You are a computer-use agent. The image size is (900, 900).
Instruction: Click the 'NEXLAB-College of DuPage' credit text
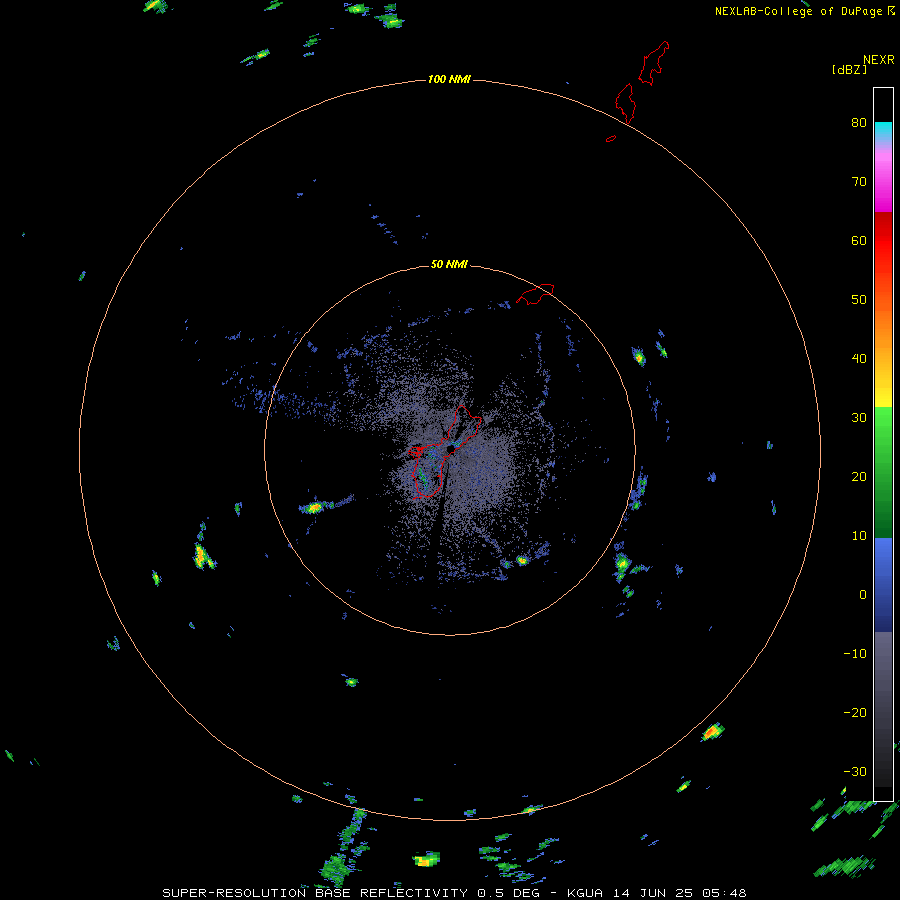pos(798,11)
